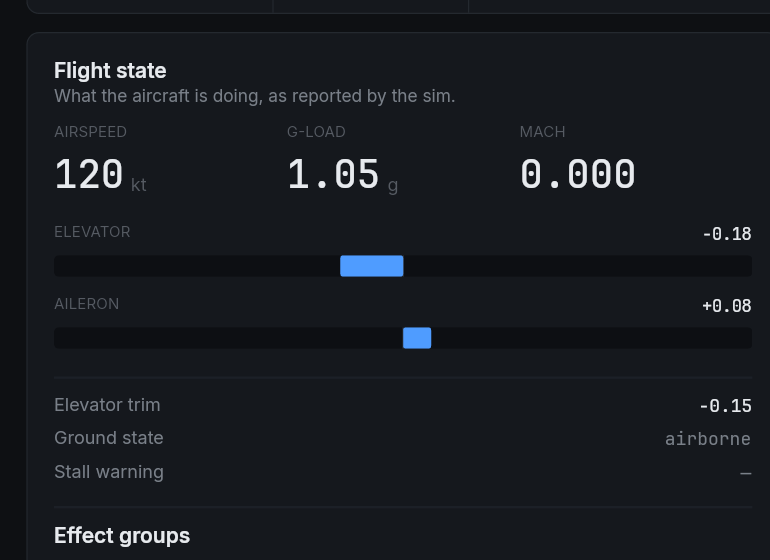Click the Mach 0.000 readout
The height and width of the screenshot is (560, 770).
click(x=577, y=175)
